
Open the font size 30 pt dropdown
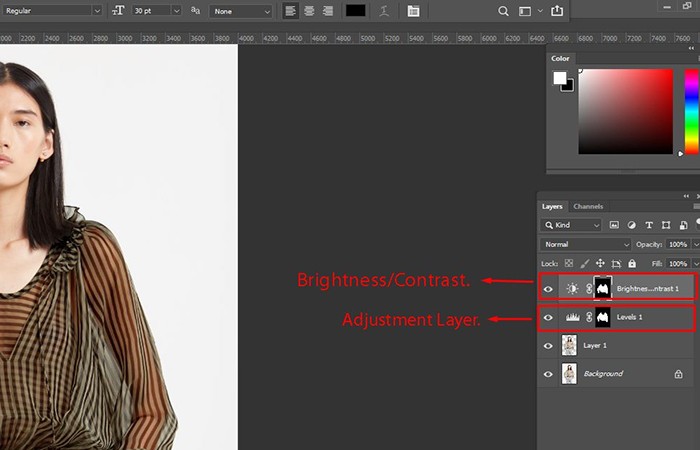(x=176, y=11)
